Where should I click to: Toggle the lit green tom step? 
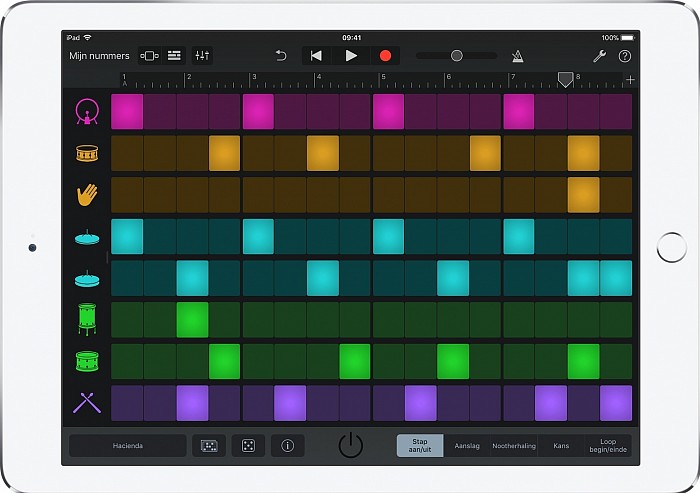192,319
